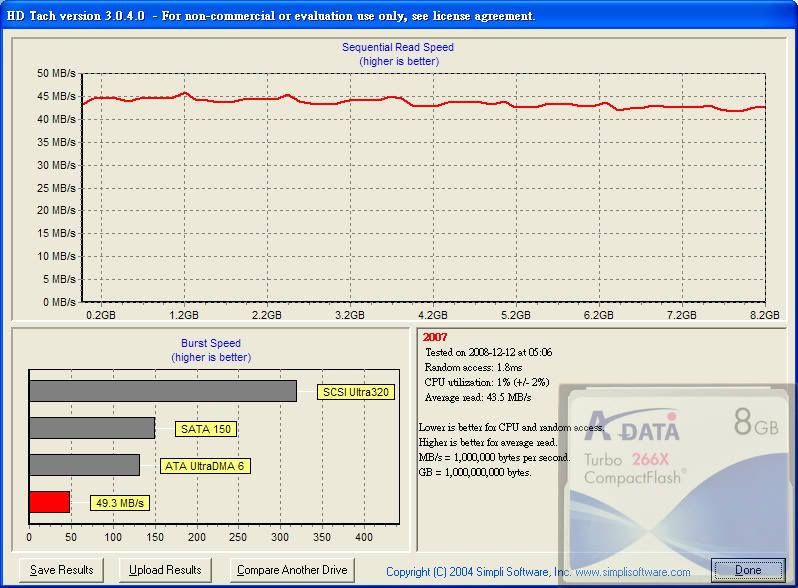Click the Tested on 2008-12-12 line
Image resolution: width=798 pixels, height=588 pixels.
[x=489, y=352]
